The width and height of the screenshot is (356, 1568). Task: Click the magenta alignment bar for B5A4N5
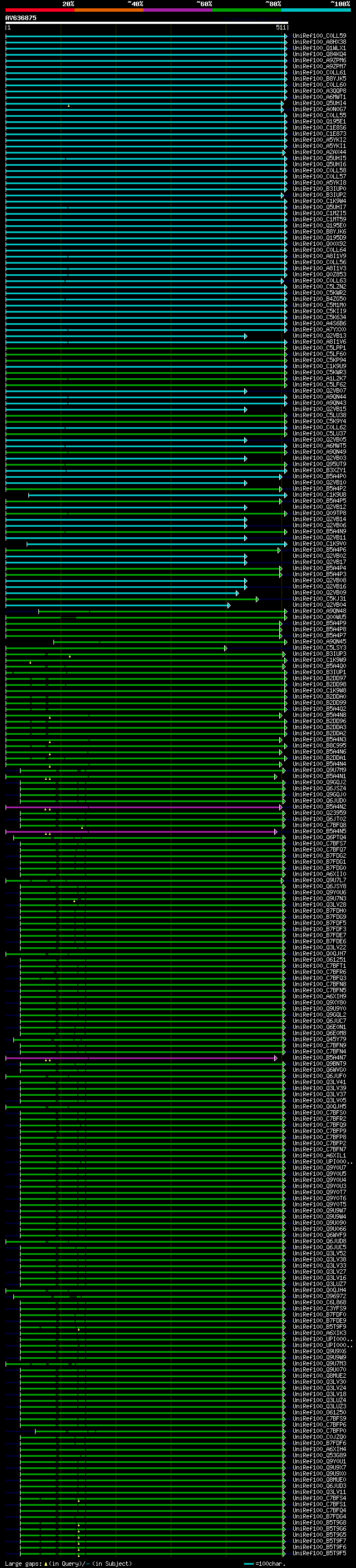pos(141,832)
